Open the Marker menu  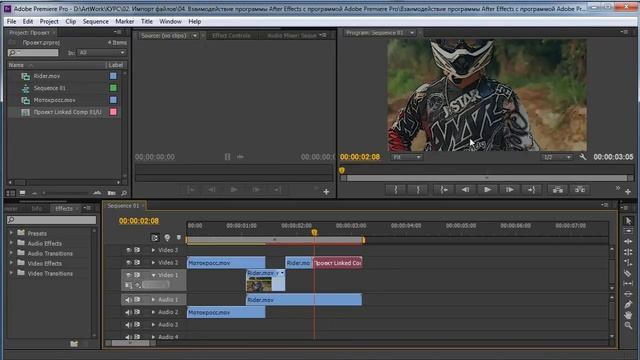pyautogui.click(x=124, y=21)
